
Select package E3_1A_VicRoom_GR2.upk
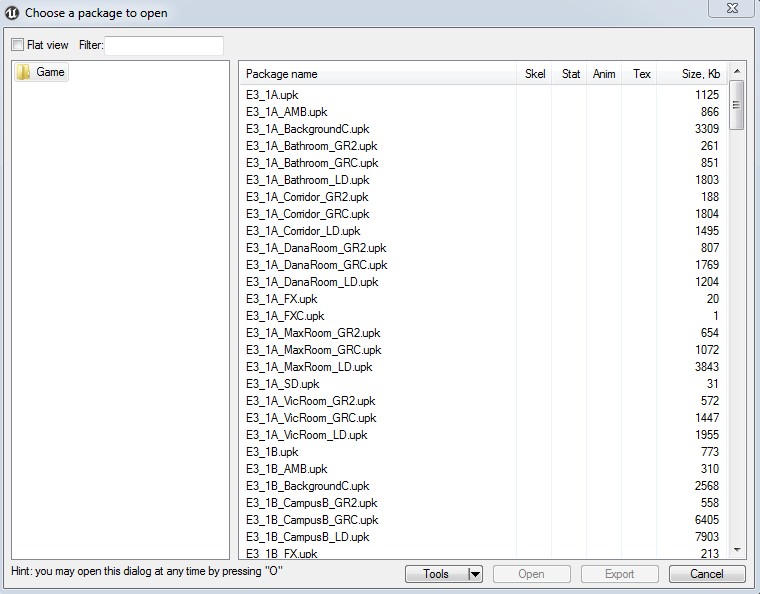pos(483,401)
